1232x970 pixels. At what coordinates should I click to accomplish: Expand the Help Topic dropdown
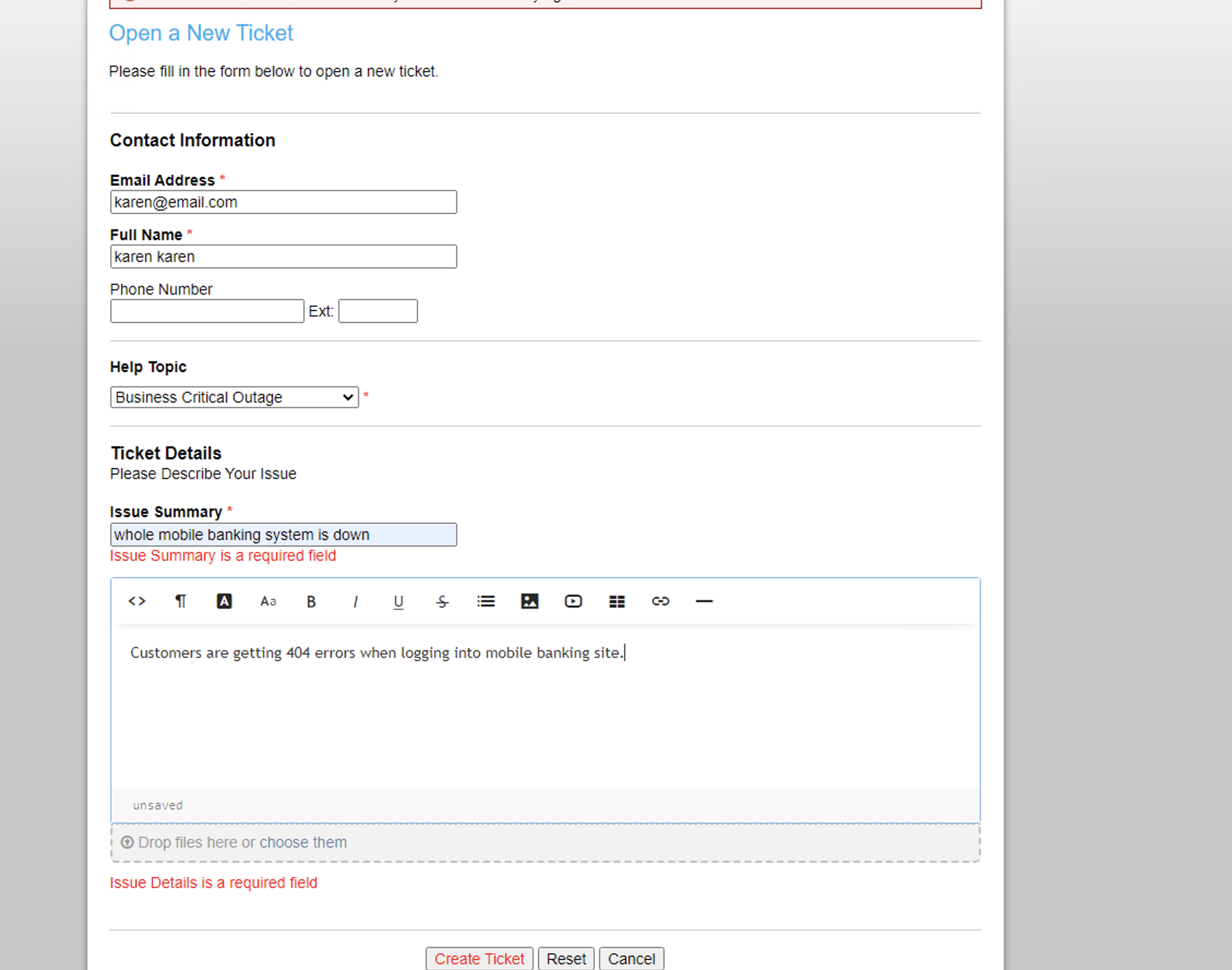point(234,397)
